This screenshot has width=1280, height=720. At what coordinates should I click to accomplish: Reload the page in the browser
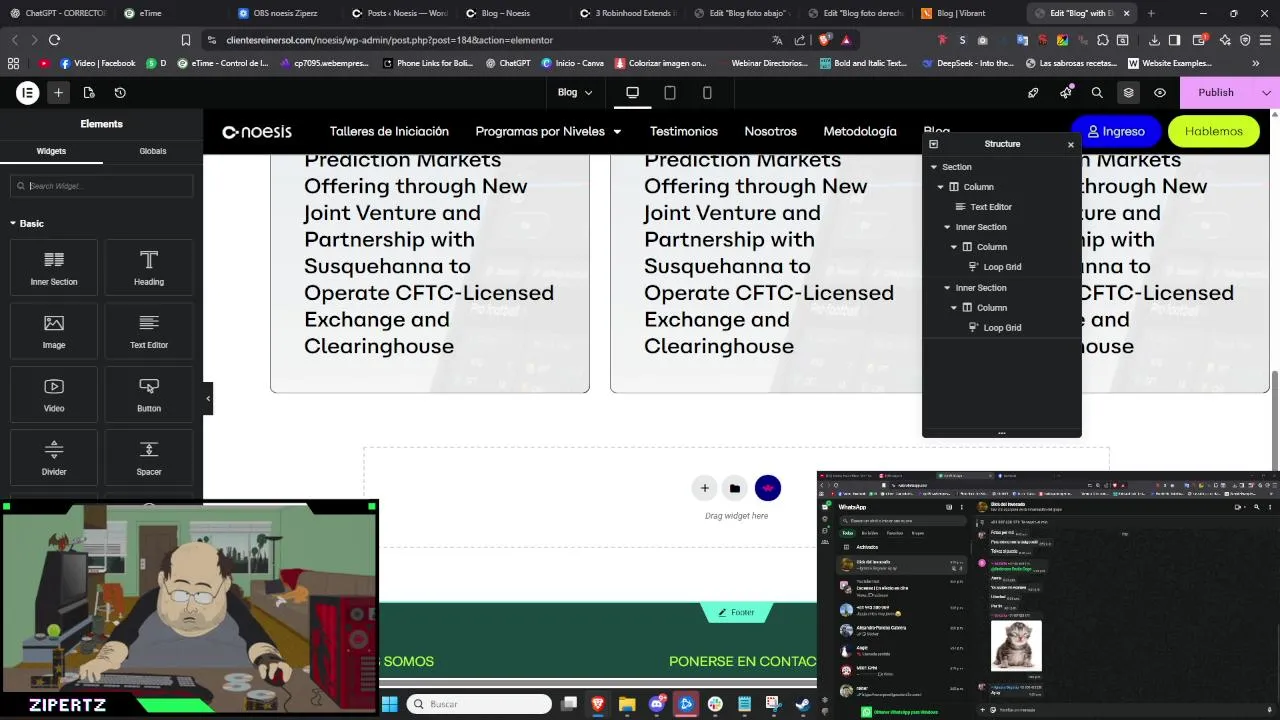point(54,40)
